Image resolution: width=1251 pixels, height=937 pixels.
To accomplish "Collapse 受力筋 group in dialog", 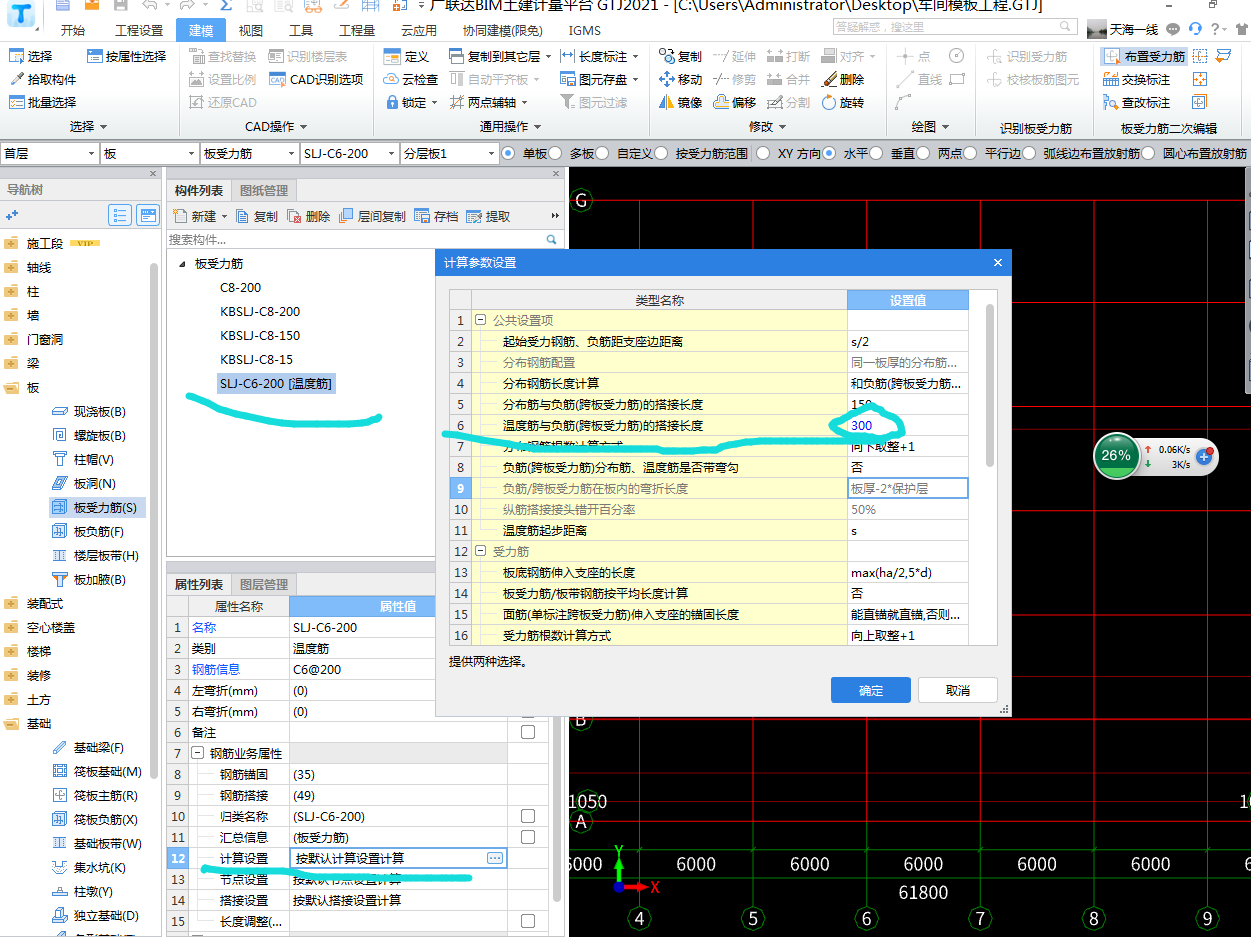I will [x=481, y=551].
